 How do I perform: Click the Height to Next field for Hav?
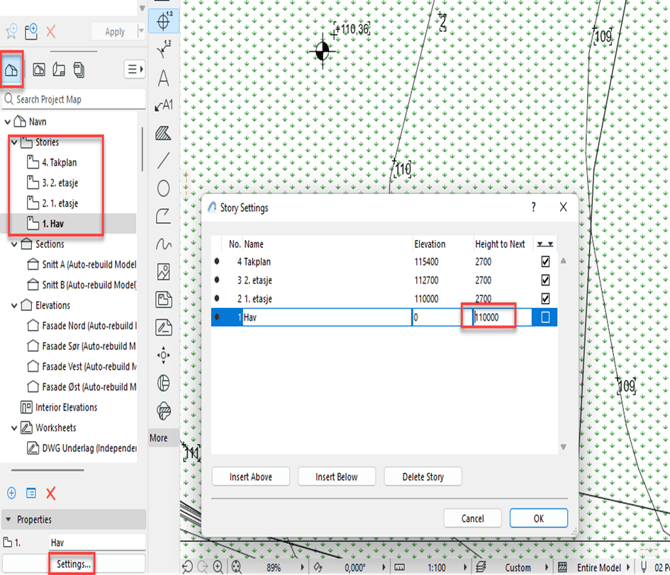coord(500,317)
